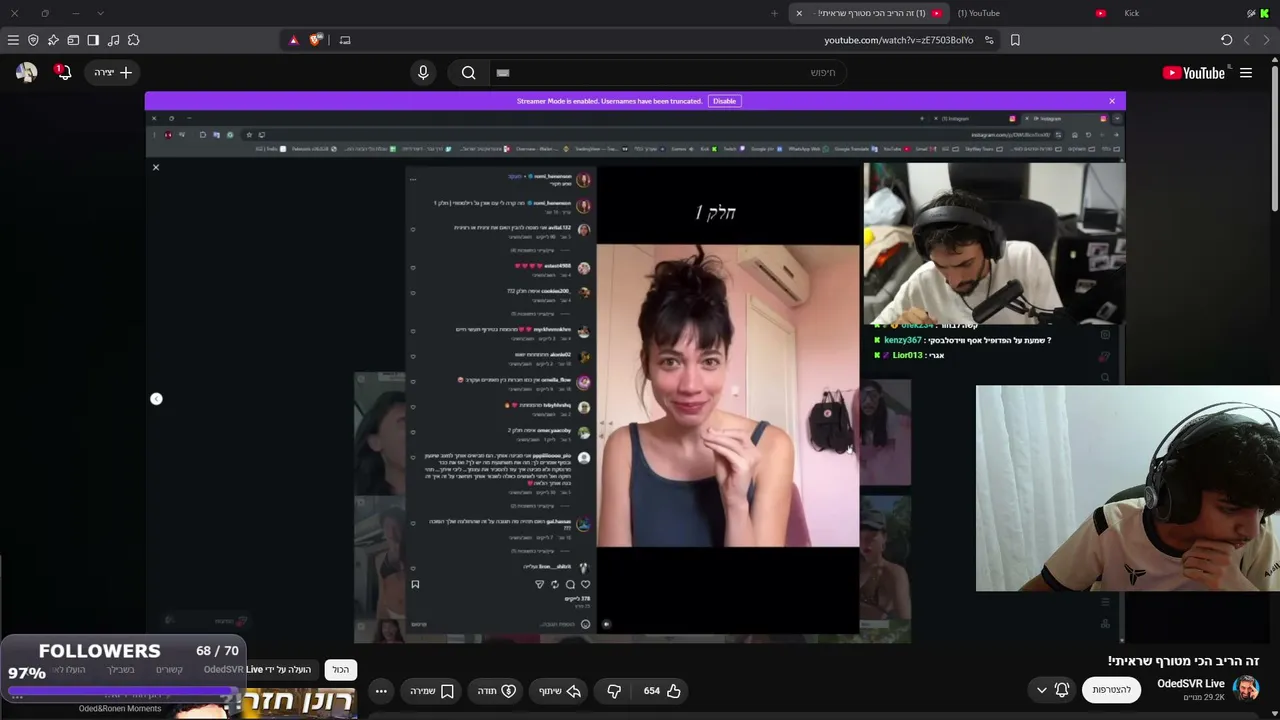Open the browser extensions menu

[133, 40]
